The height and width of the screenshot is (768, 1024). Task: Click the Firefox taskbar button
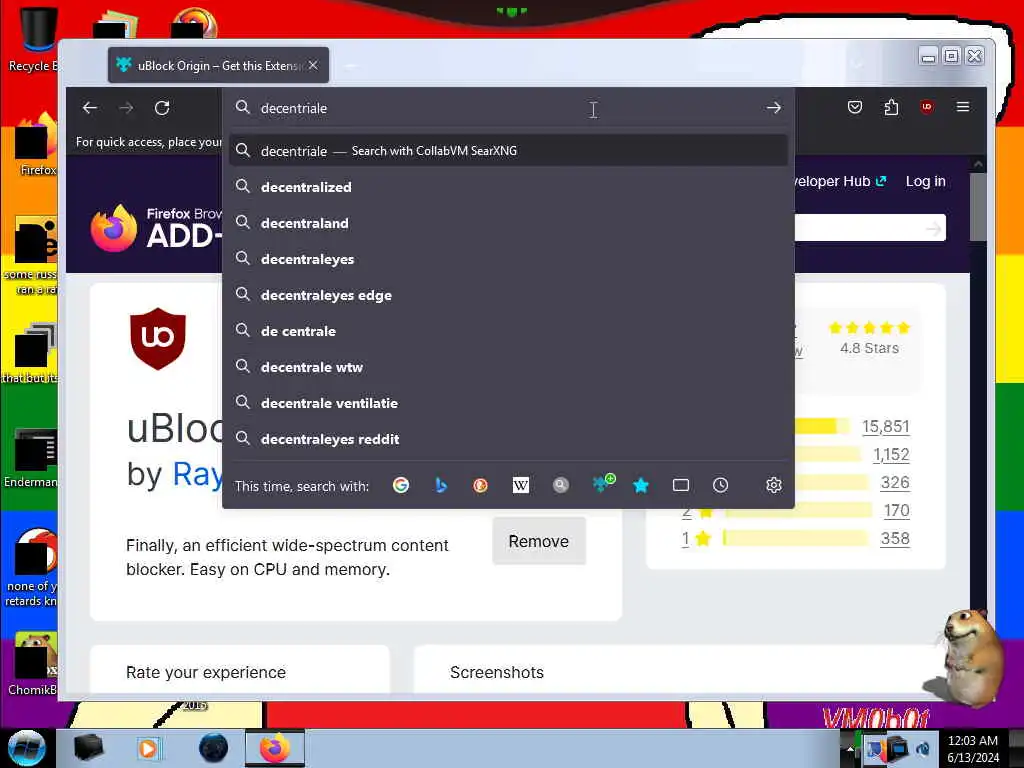[275, 748]
